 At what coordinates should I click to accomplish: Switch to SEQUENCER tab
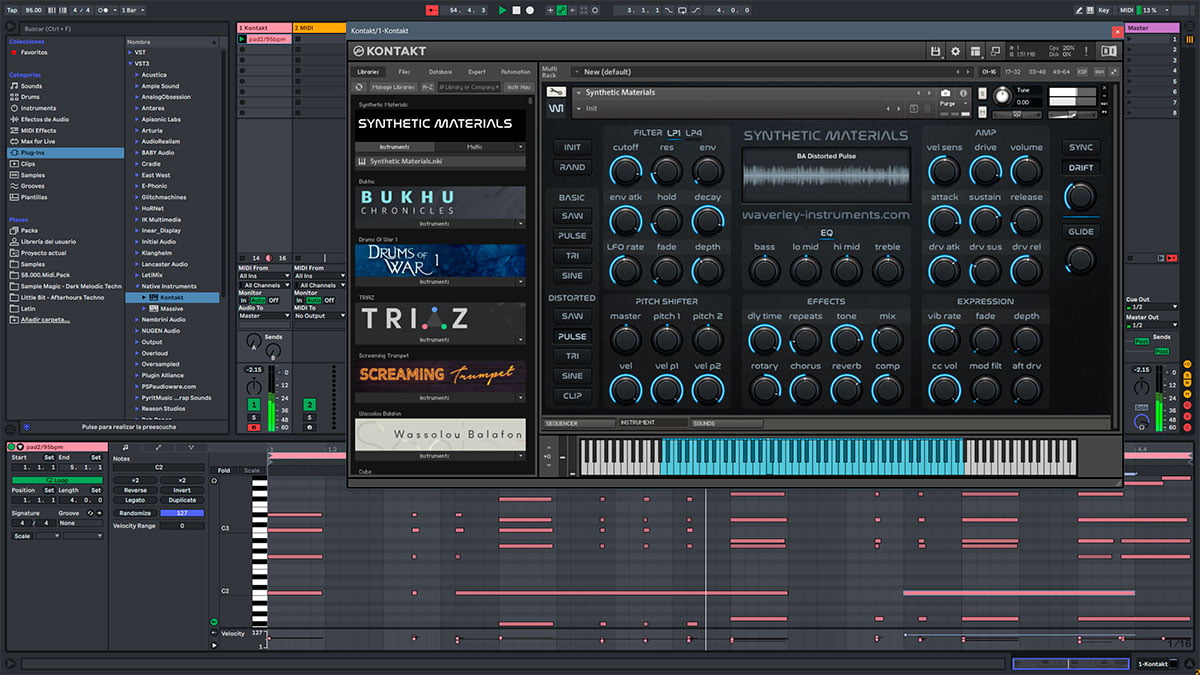click(580, 424)
